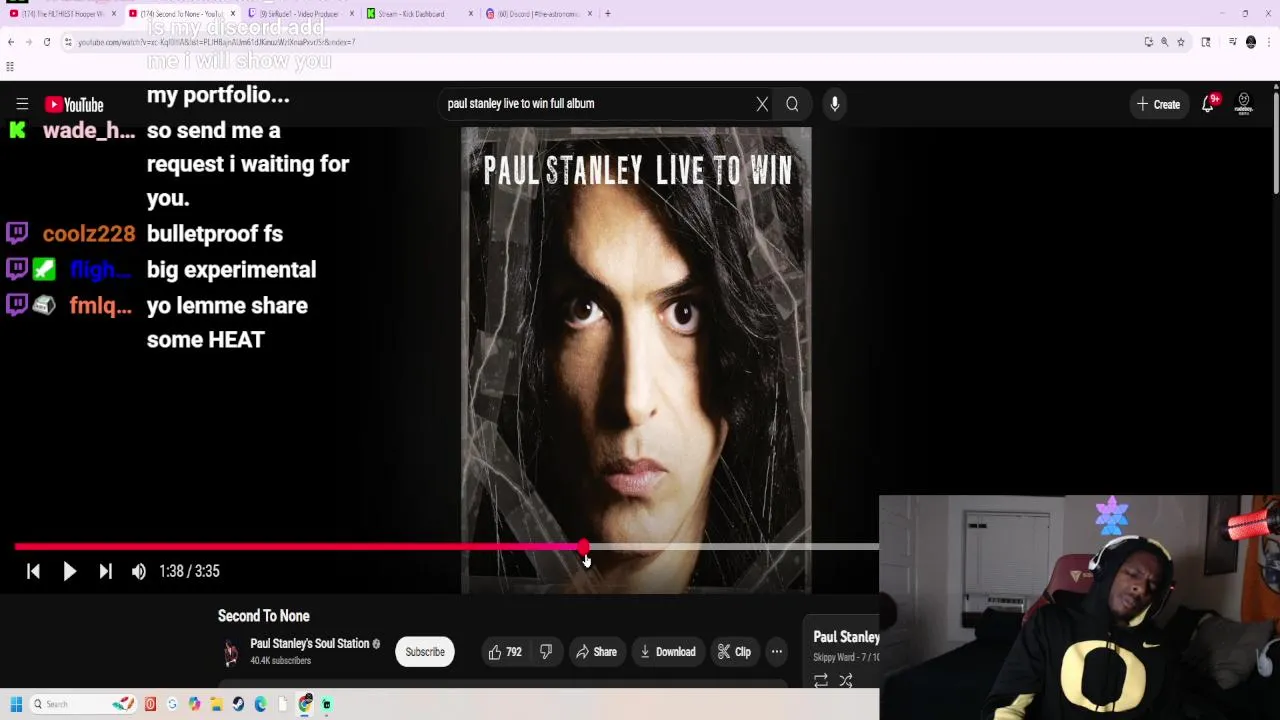Open Copilot icon in taskbar
This screenshot has width=1280, height=720.
tap(194, 704)
